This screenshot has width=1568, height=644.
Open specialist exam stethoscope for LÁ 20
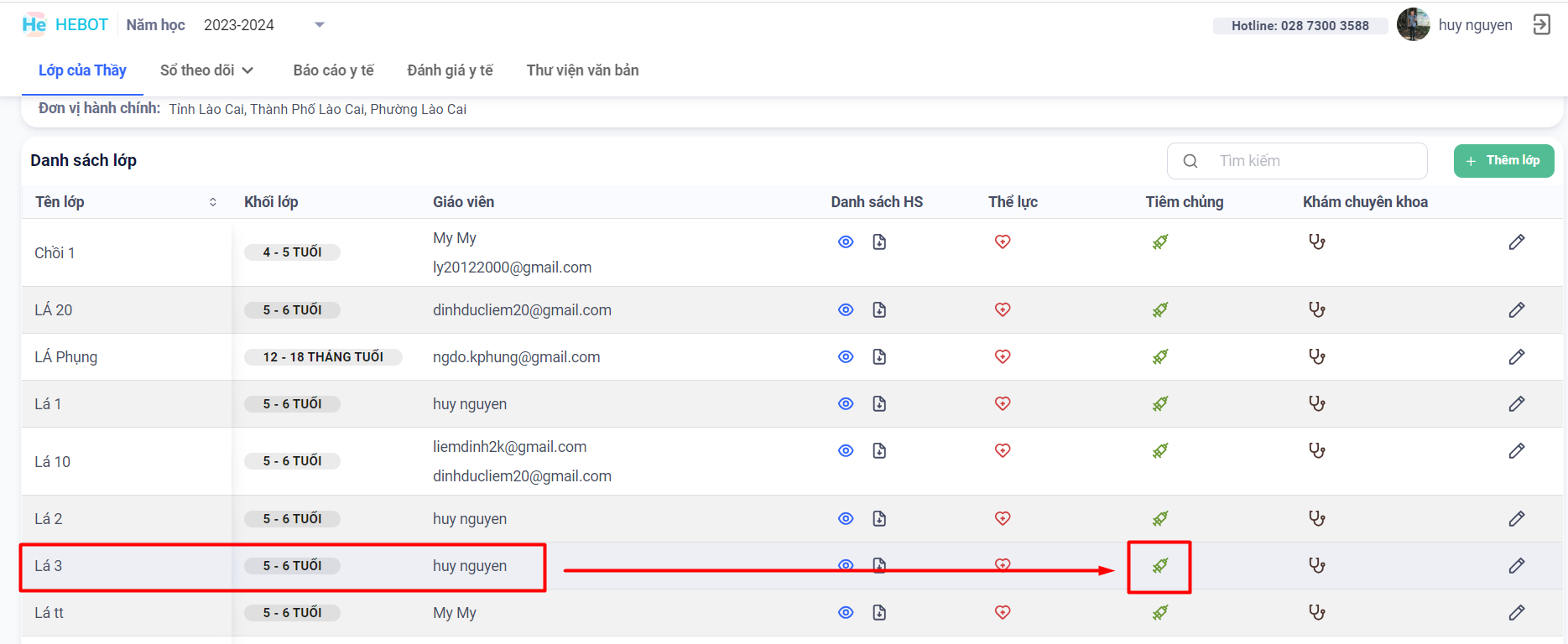tap(1316, 310)
